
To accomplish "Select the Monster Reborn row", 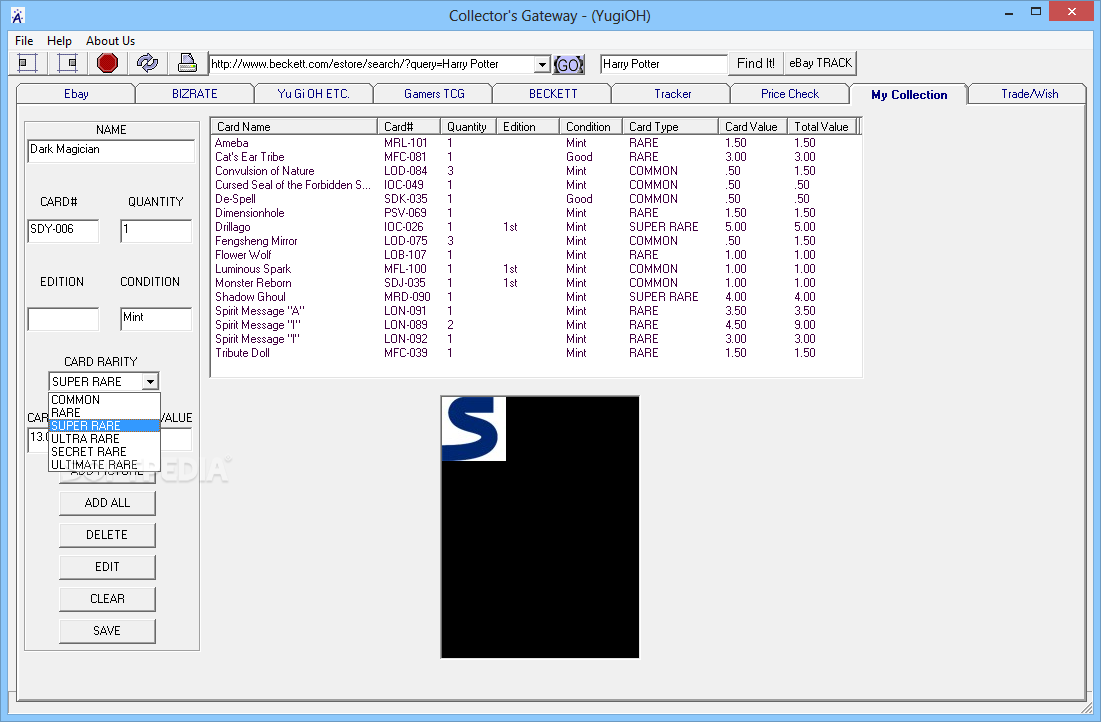I will 536,283.
